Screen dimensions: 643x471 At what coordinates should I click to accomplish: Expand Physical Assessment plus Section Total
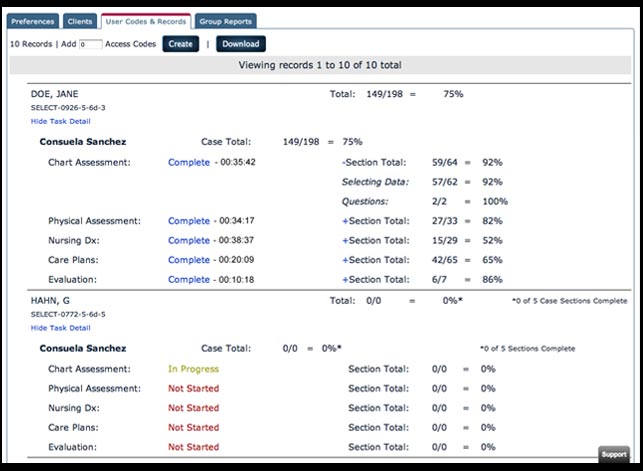[x=345, y=221]
